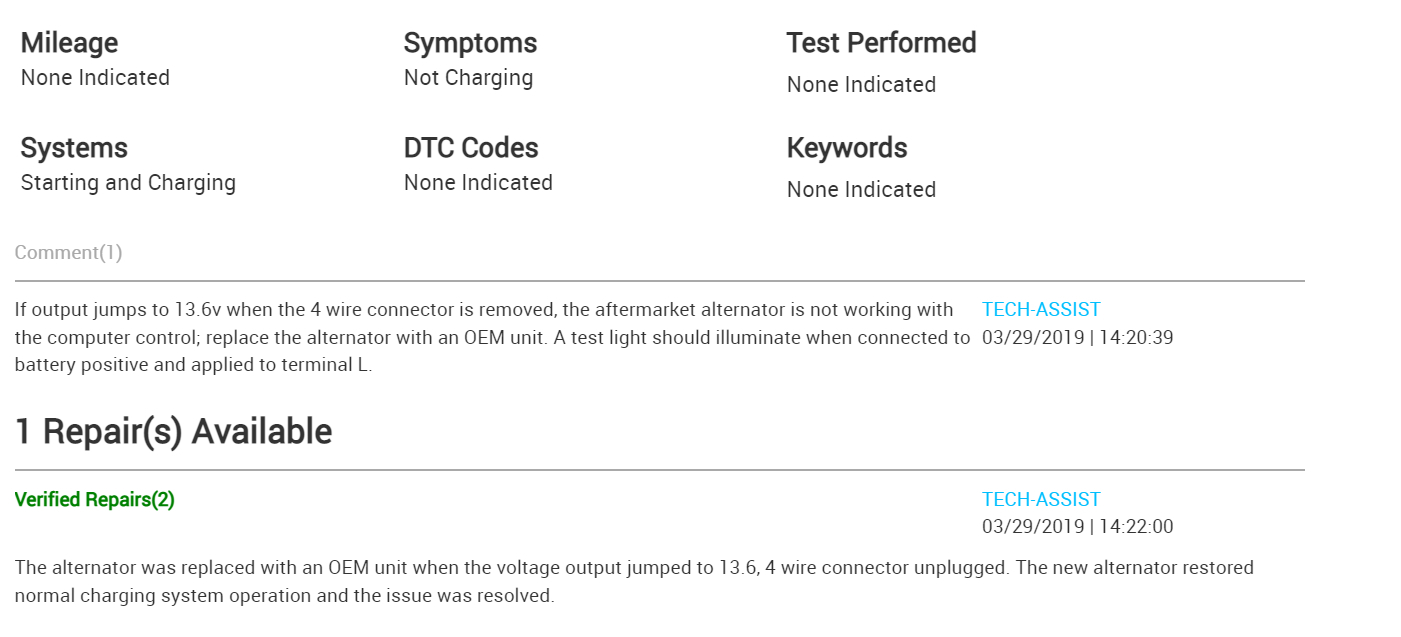Click the verified repair description paragraph
The width and height of the screenshot is (1401, 637).
(634, 582)
